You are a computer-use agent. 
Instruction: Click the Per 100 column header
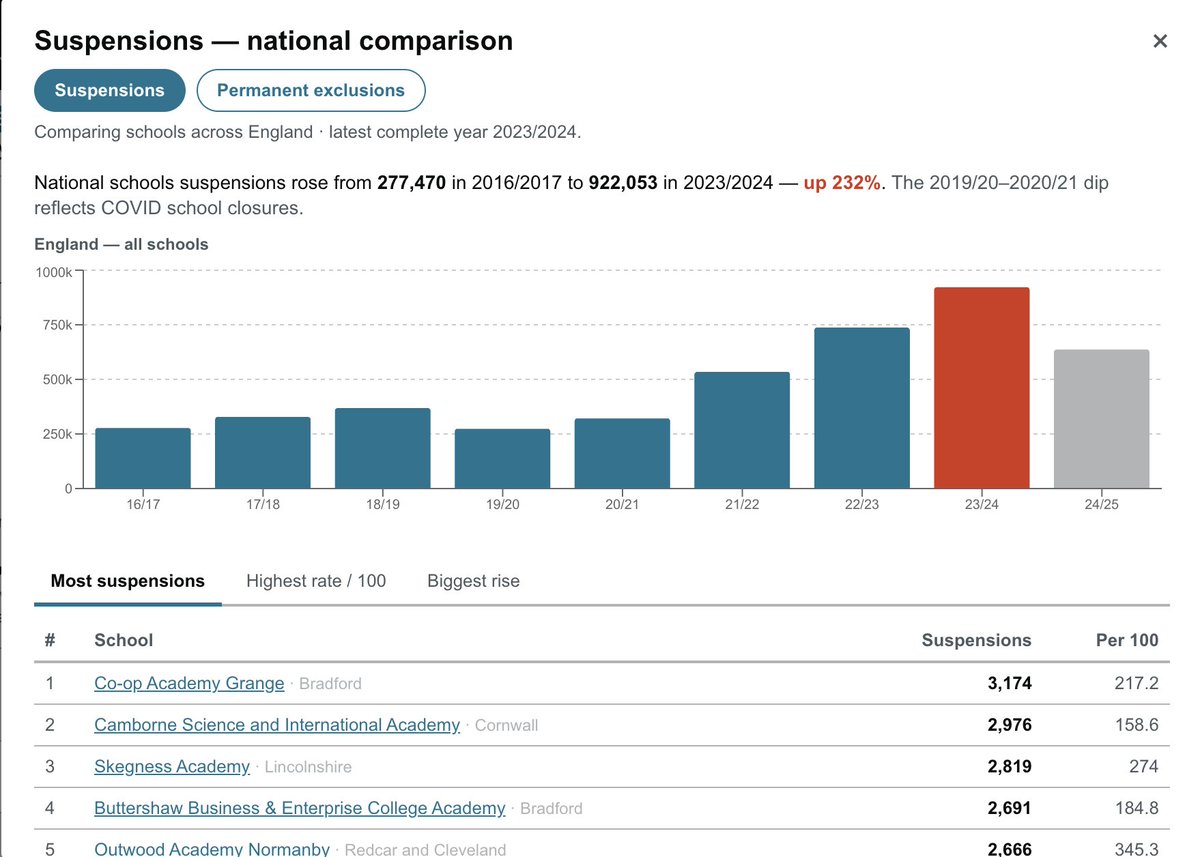(x=1127, y=640)
